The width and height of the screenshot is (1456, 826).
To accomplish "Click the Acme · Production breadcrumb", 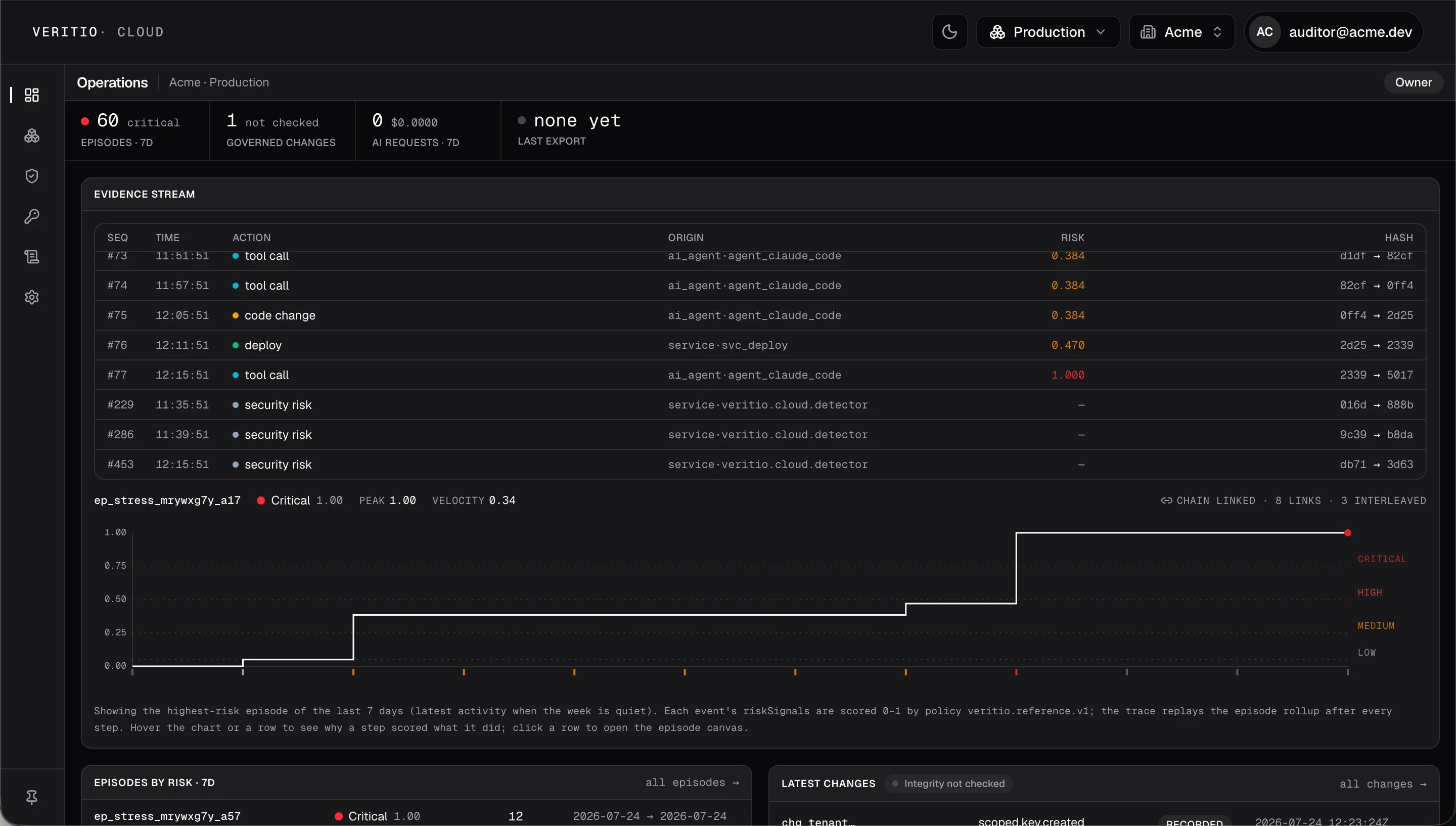I will (x=219, y=82).
